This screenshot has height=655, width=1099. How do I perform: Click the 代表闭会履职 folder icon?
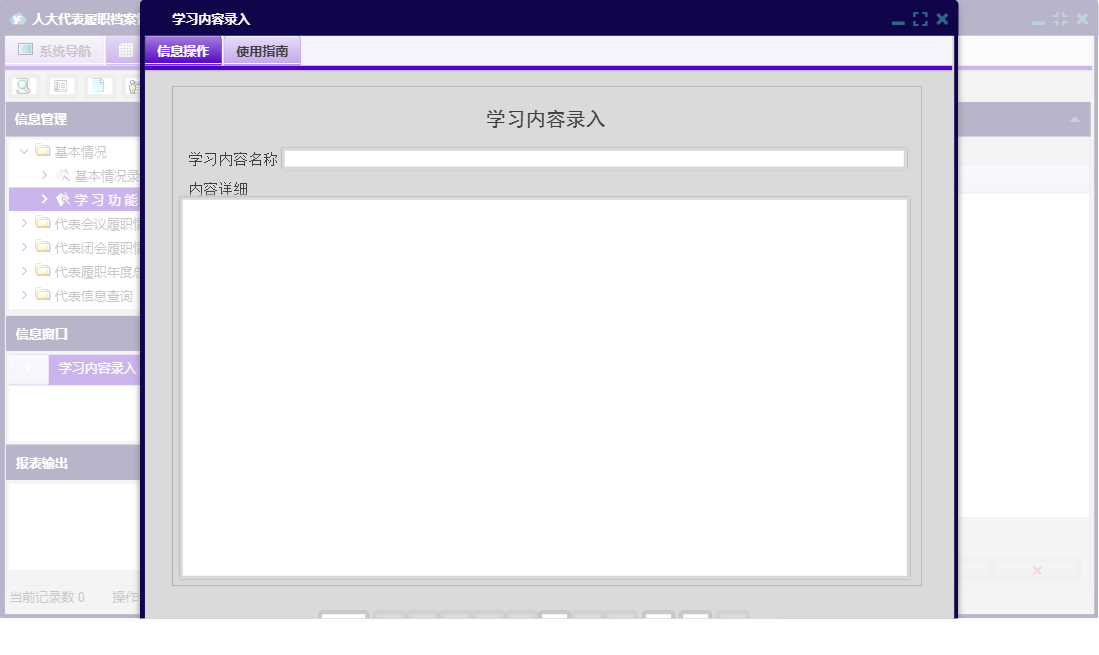click(43, 247)
